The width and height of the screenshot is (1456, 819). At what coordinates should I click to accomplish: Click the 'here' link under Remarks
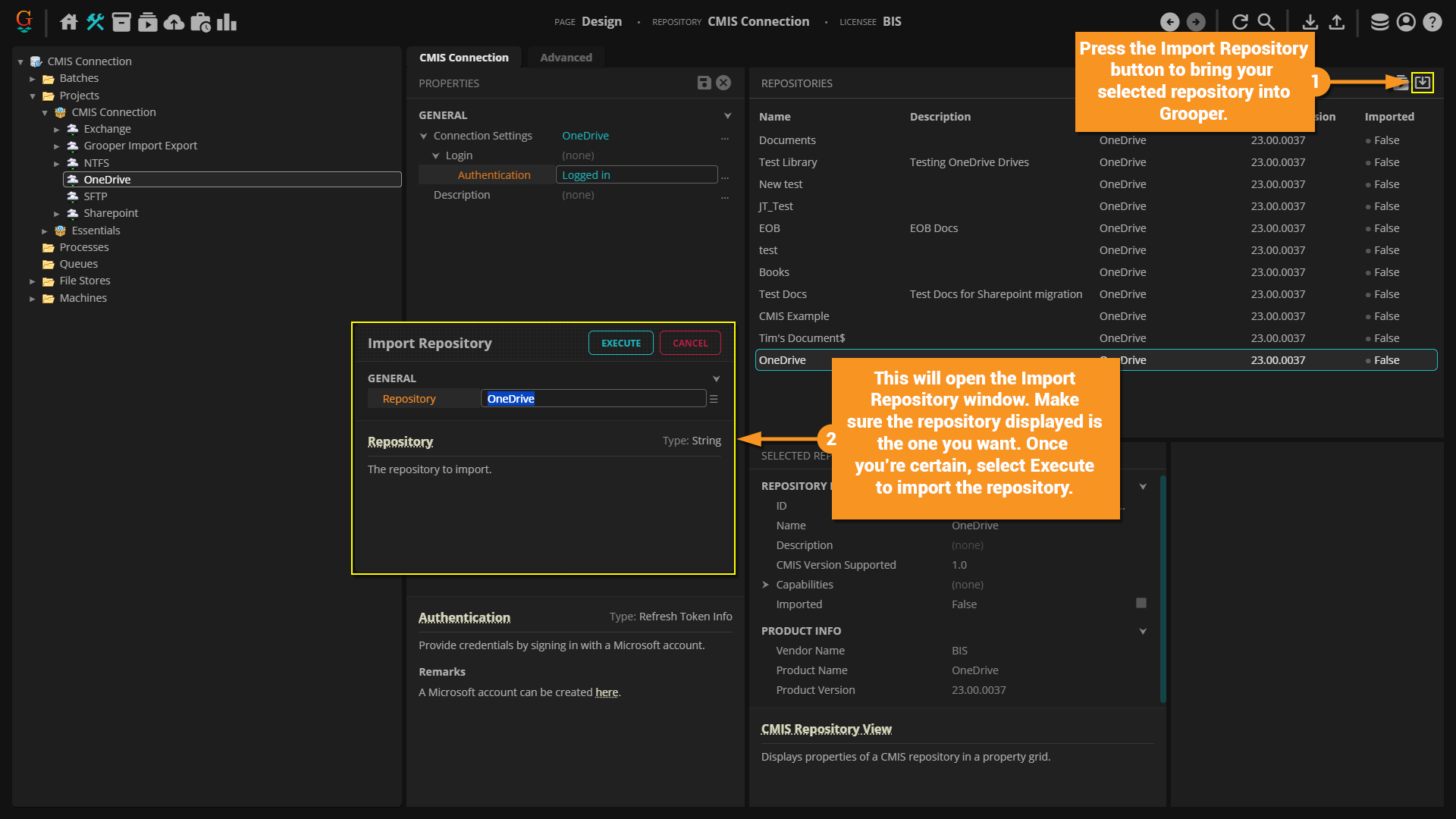pyautogui.click(x=606, y=692)
